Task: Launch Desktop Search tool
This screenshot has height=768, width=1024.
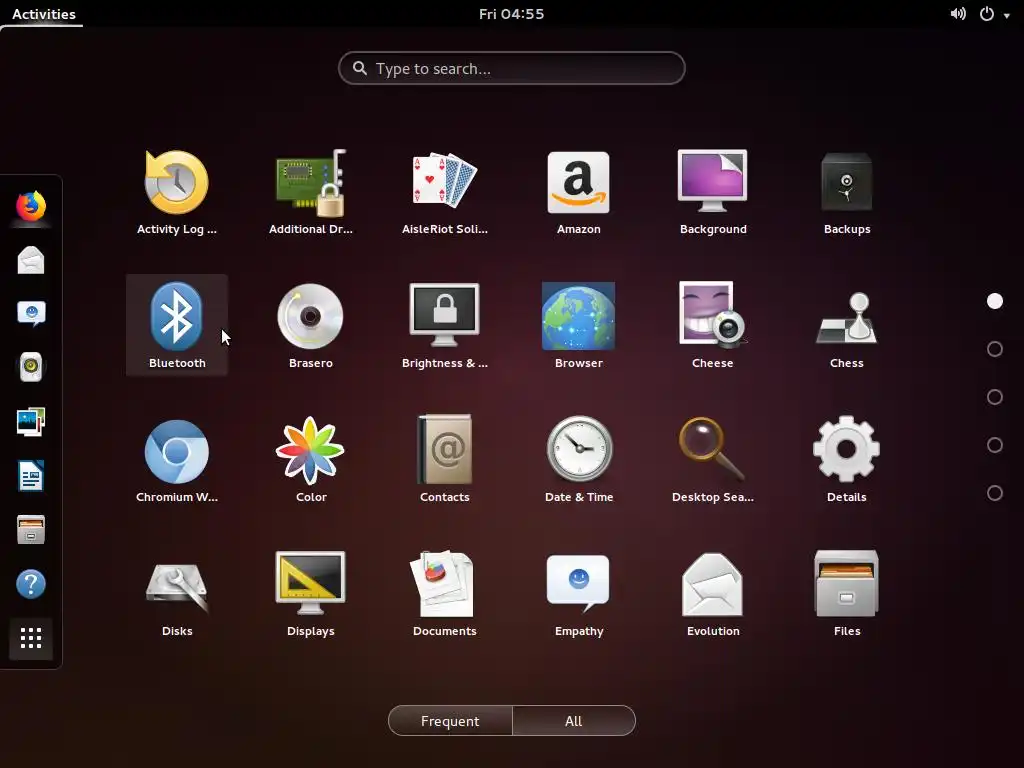Action: pyautogui.click(x=713, y=460)
